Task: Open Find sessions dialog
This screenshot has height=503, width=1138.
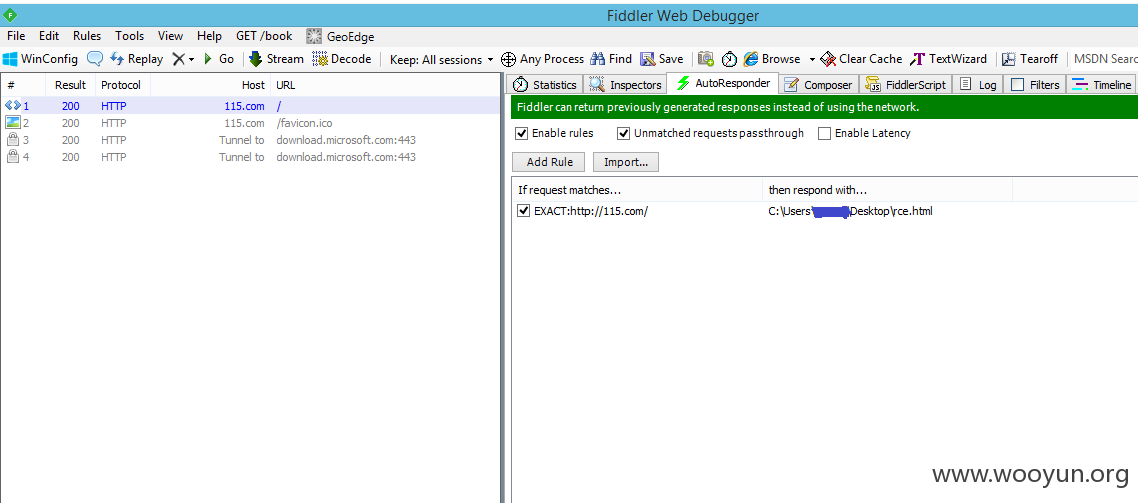Action: tap(611, 60)
